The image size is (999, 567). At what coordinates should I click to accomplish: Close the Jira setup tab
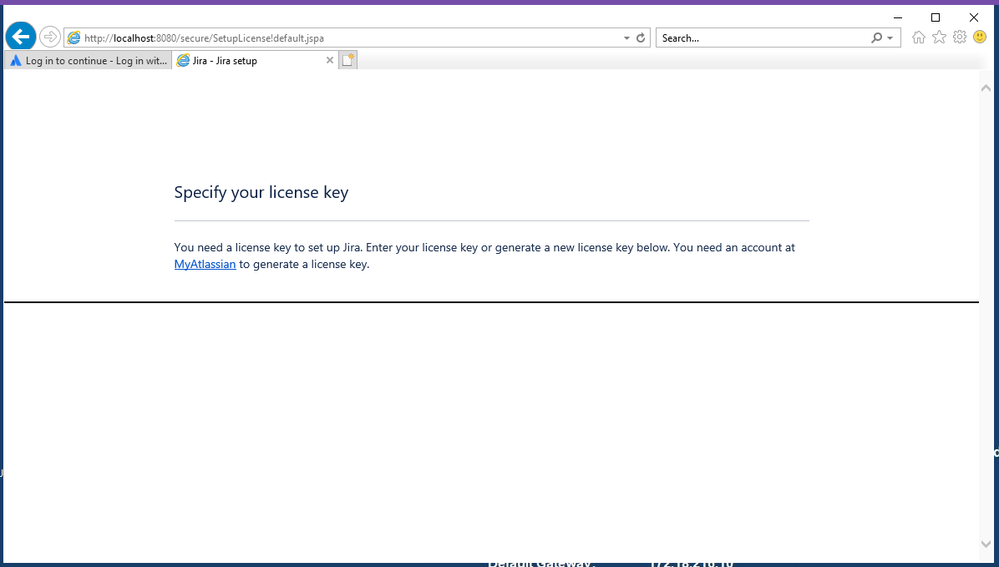click(x=329, y=60)
